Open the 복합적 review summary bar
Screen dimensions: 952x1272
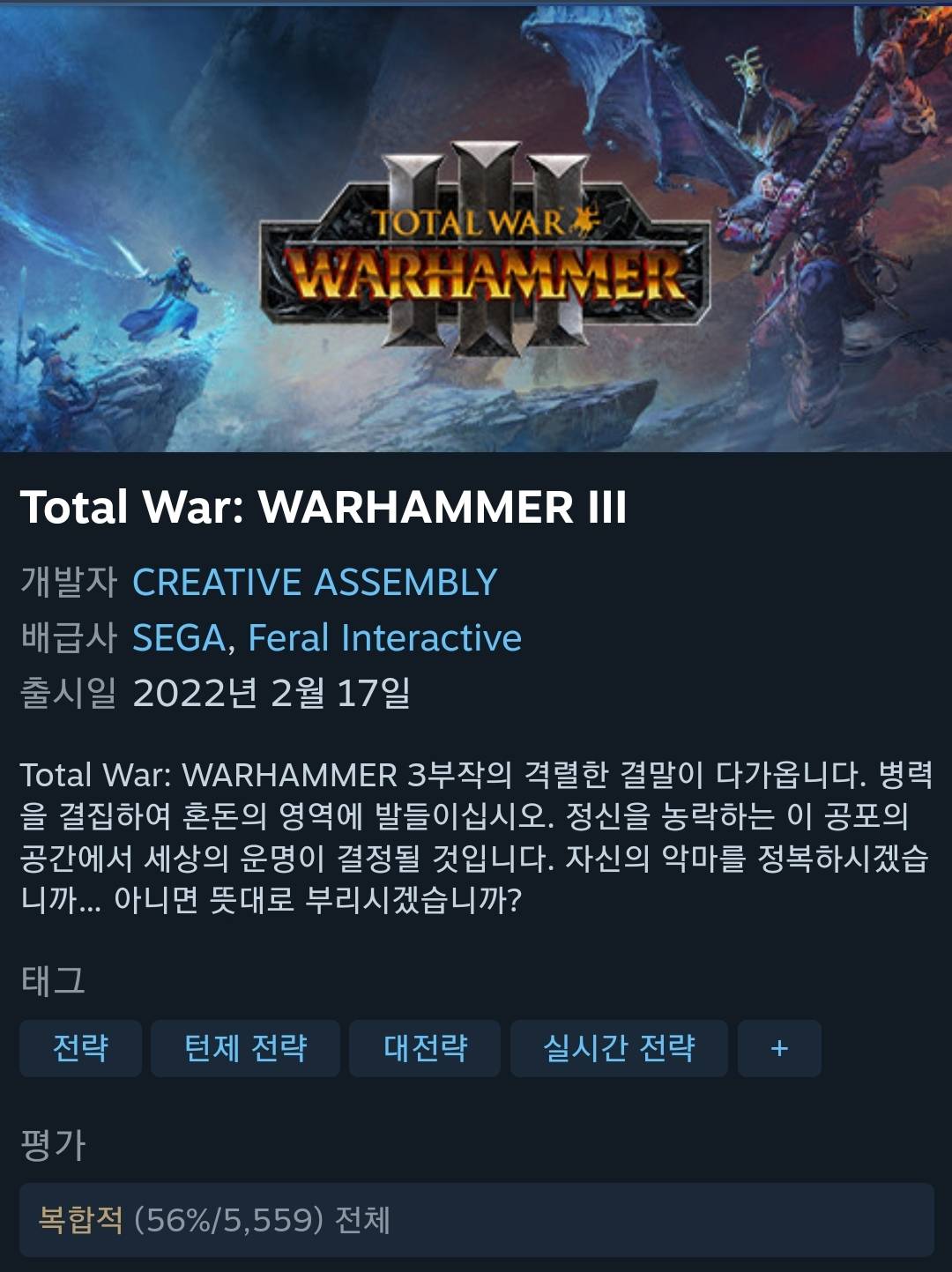click(x=476, y=1220)
